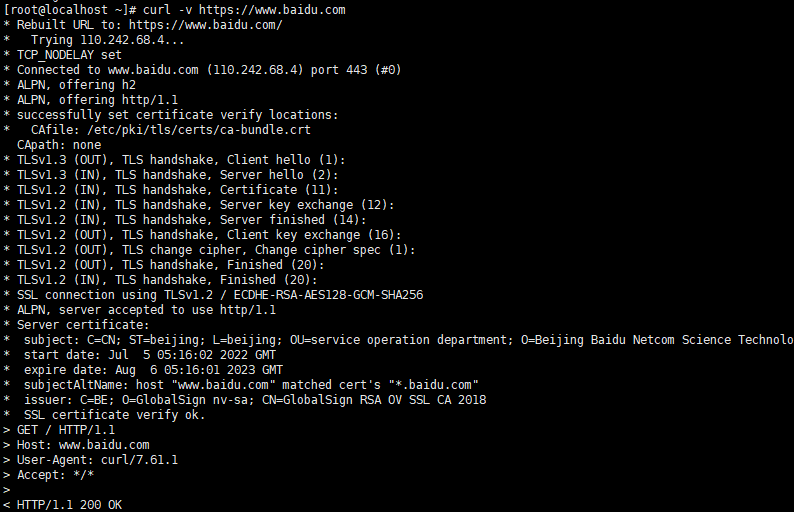Click the SSL certificate verify ok line
The image size is (794, 512).
pyautogui.click(x=114, y=415)
